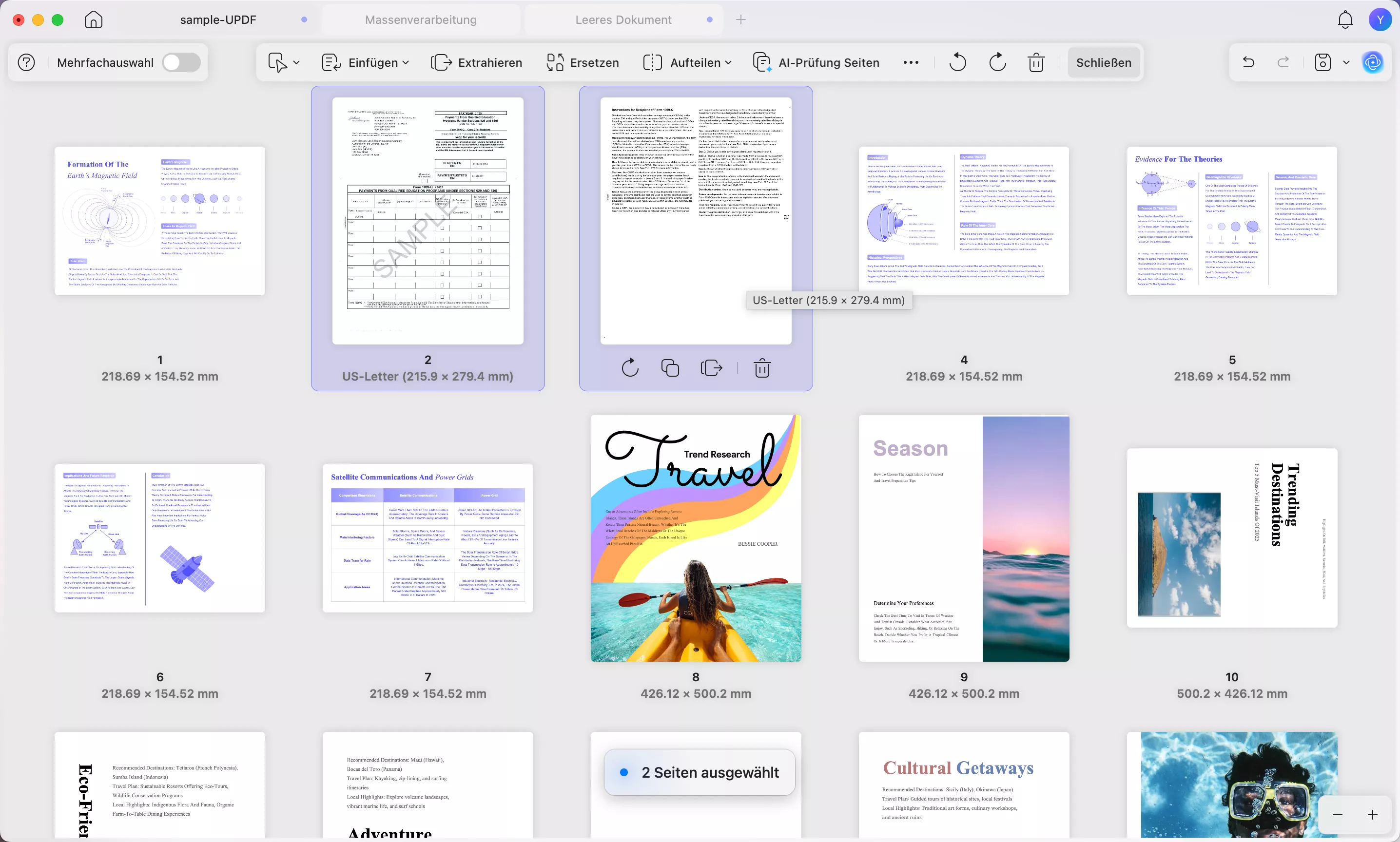
Task: Switch to the Leeres Dokument tab
Action: pyautogui.click(x=623, y=20)
